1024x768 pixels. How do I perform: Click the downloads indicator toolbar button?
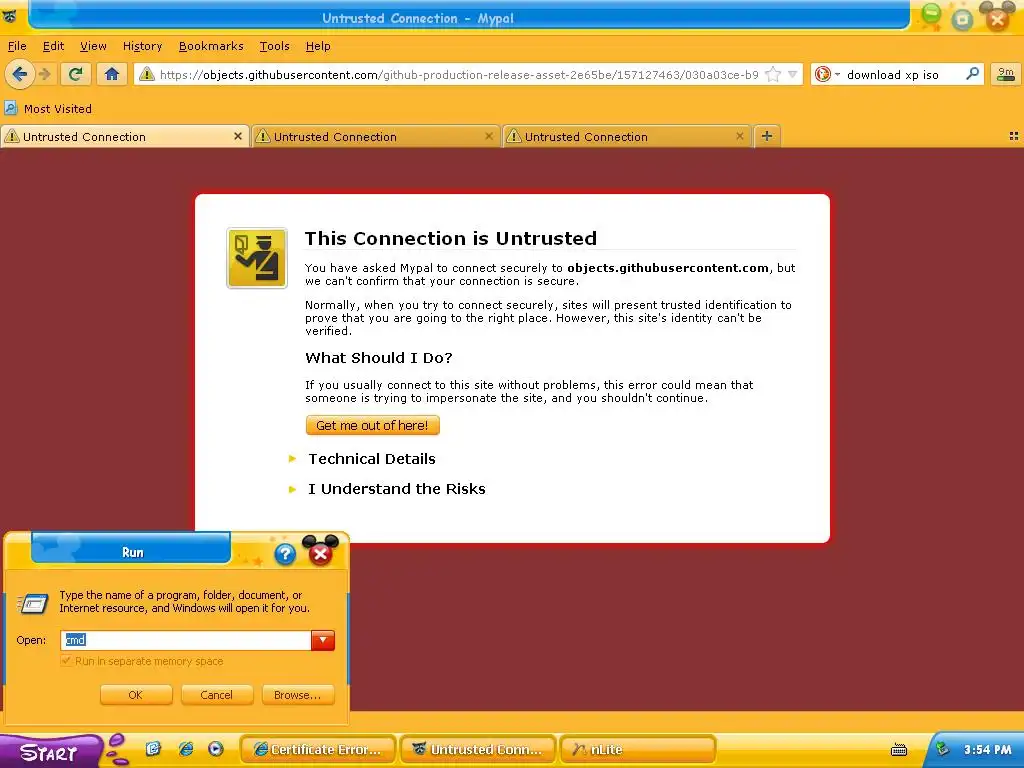click(x=1006, y=74)
